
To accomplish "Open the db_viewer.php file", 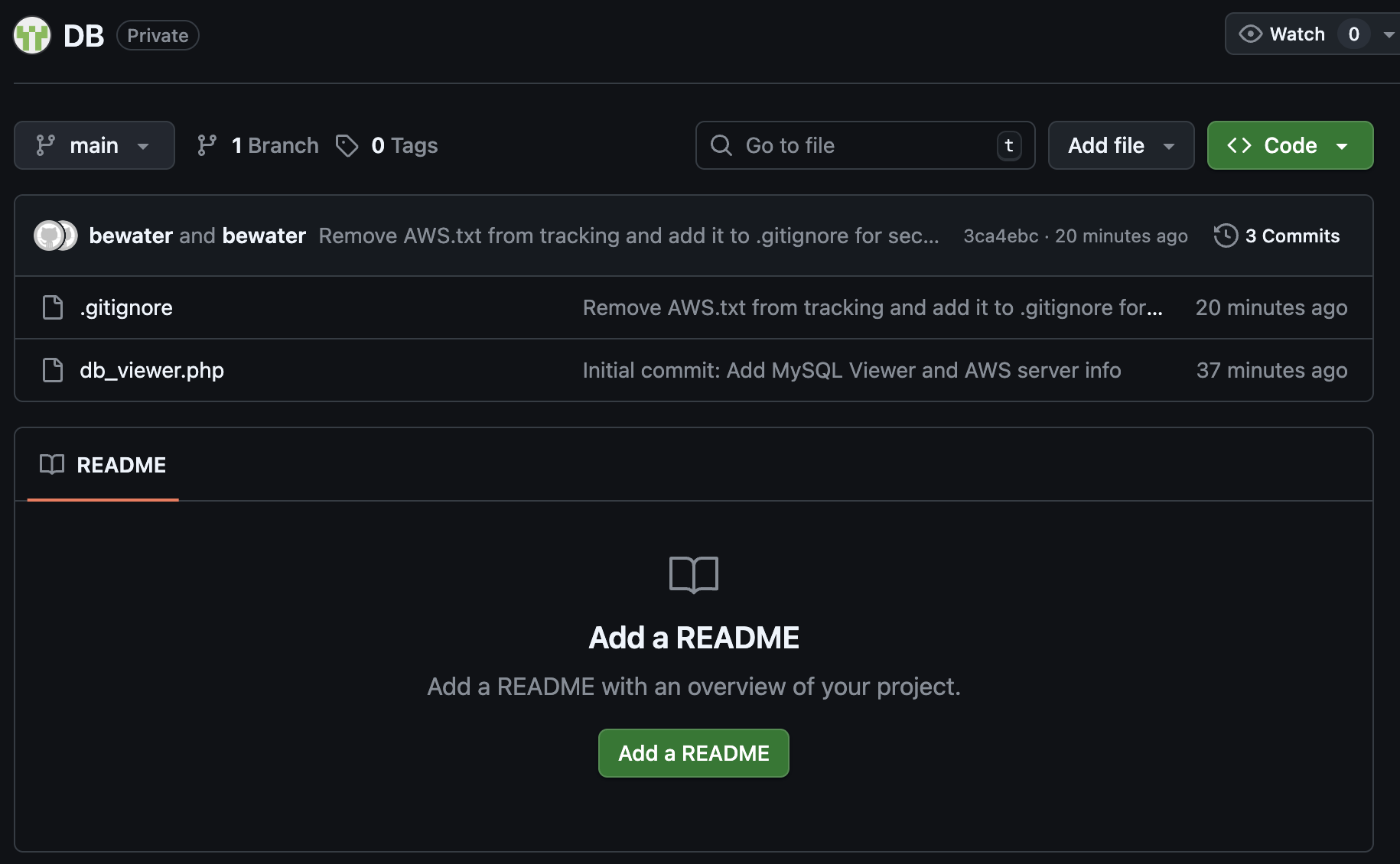I will [151, 370].
